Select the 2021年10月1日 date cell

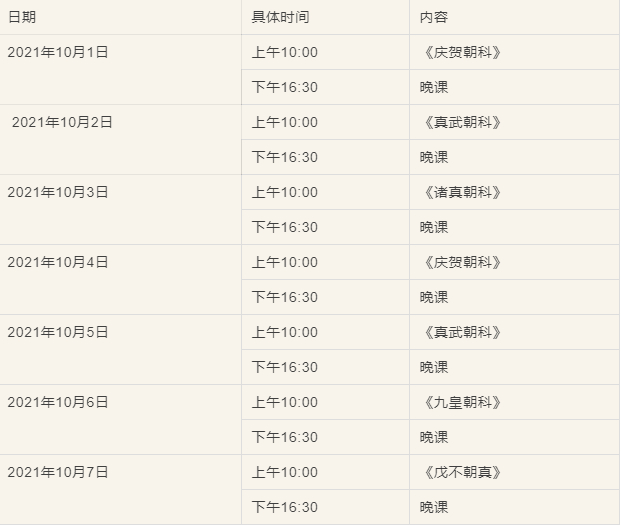(x=58, y=52)
